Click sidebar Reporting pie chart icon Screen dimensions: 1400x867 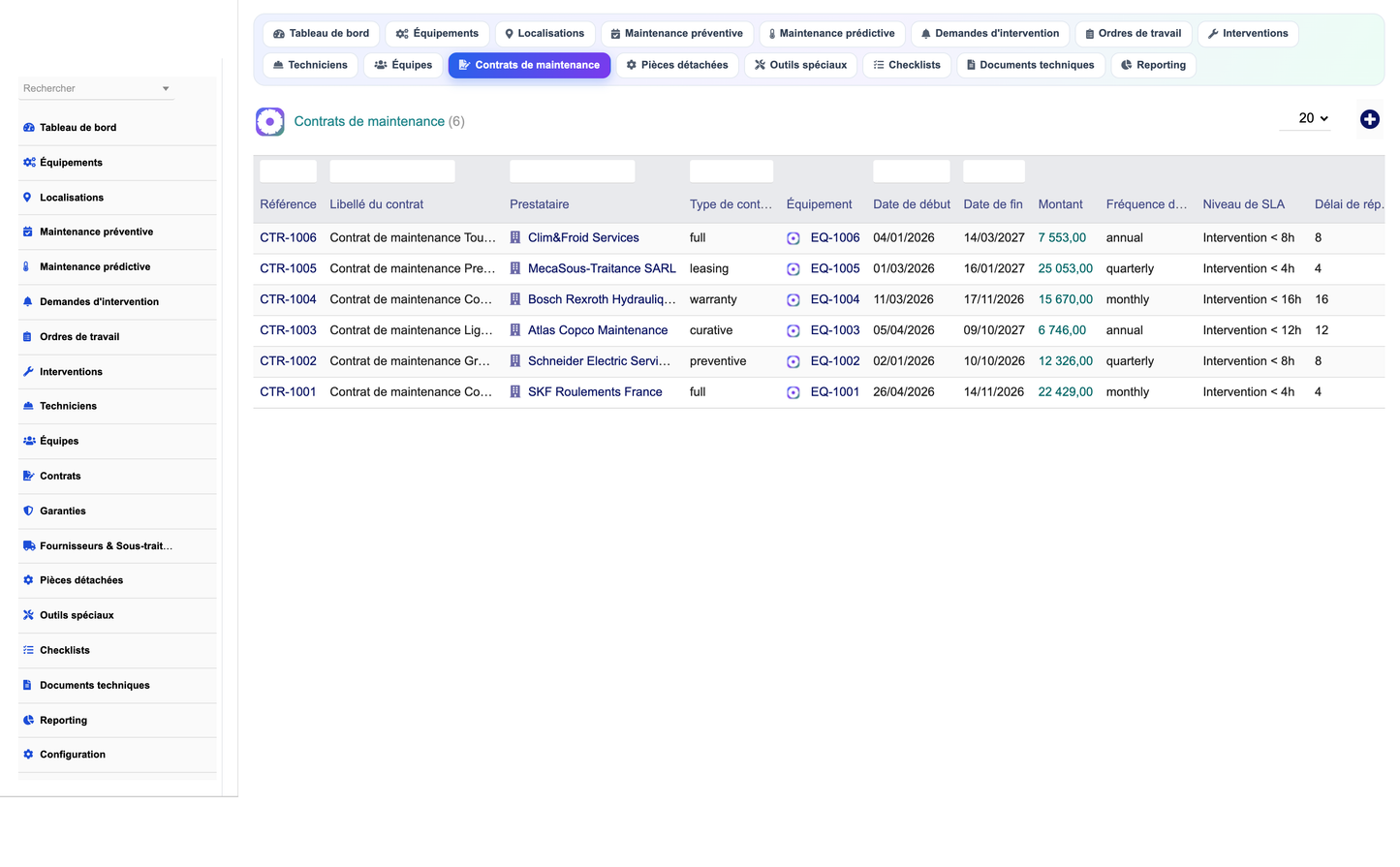(x=28, y=721)
